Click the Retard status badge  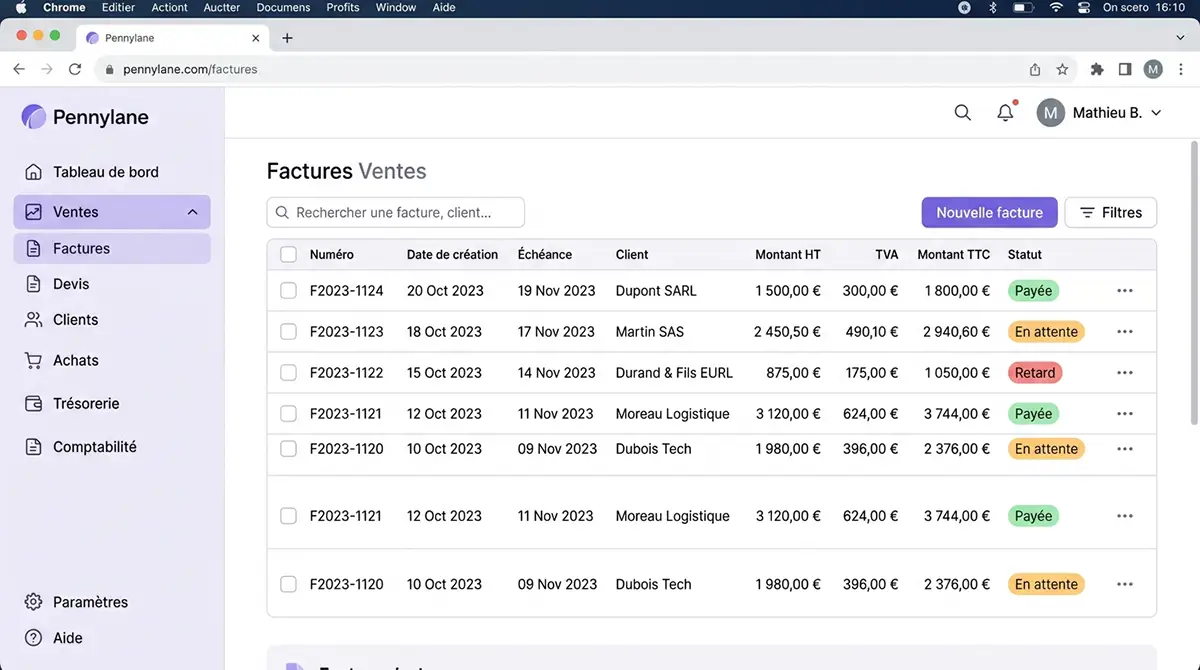[1035, 373]
